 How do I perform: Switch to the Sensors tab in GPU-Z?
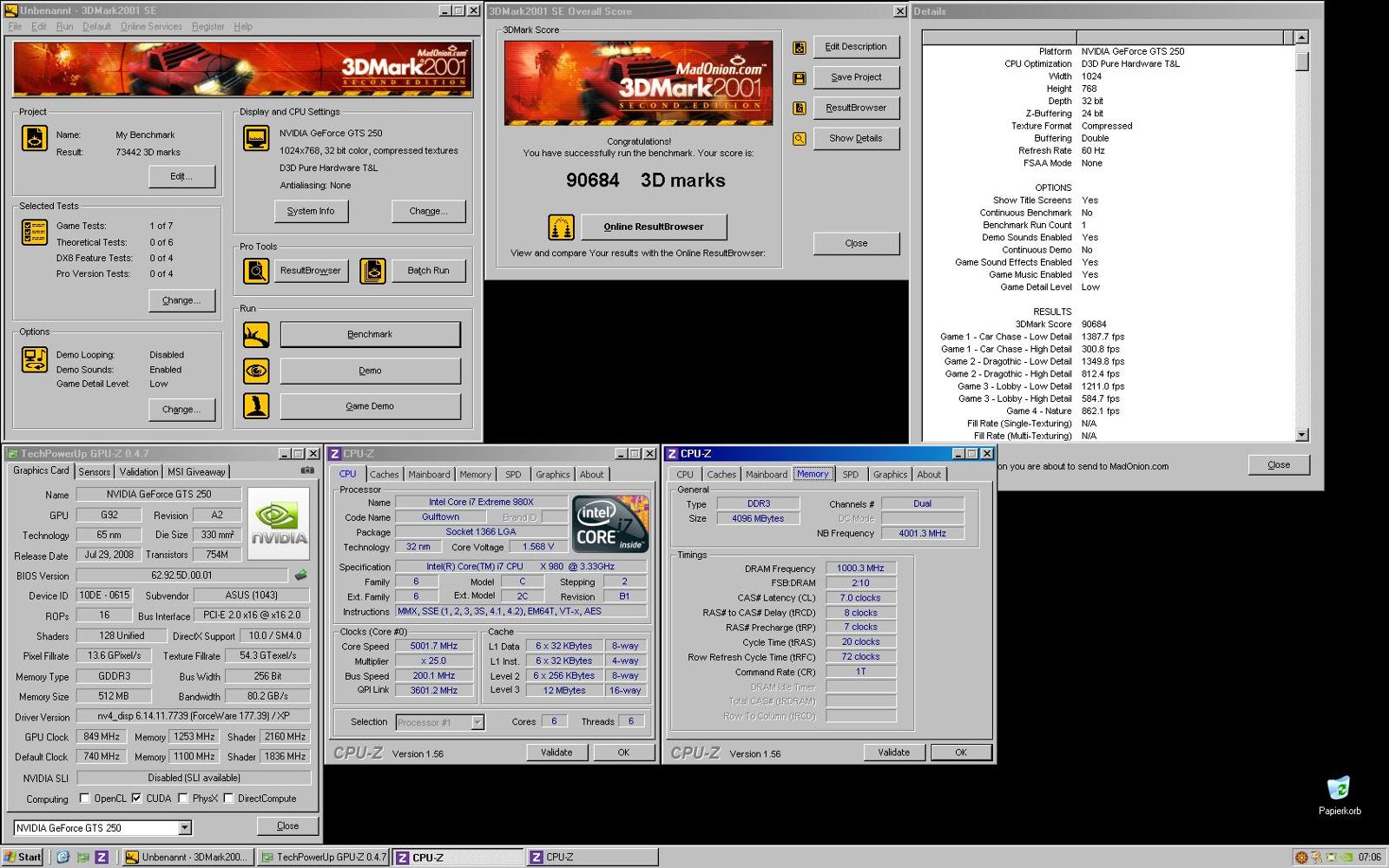[95, 471]
